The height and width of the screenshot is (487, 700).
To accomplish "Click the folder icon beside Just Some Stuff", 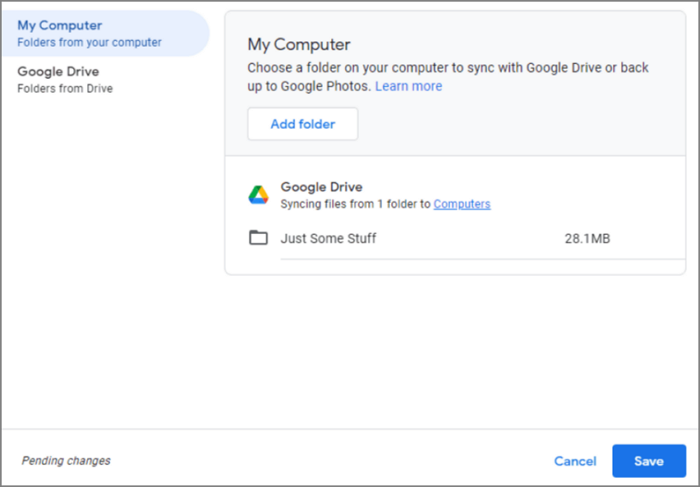I will coord(258,238).
